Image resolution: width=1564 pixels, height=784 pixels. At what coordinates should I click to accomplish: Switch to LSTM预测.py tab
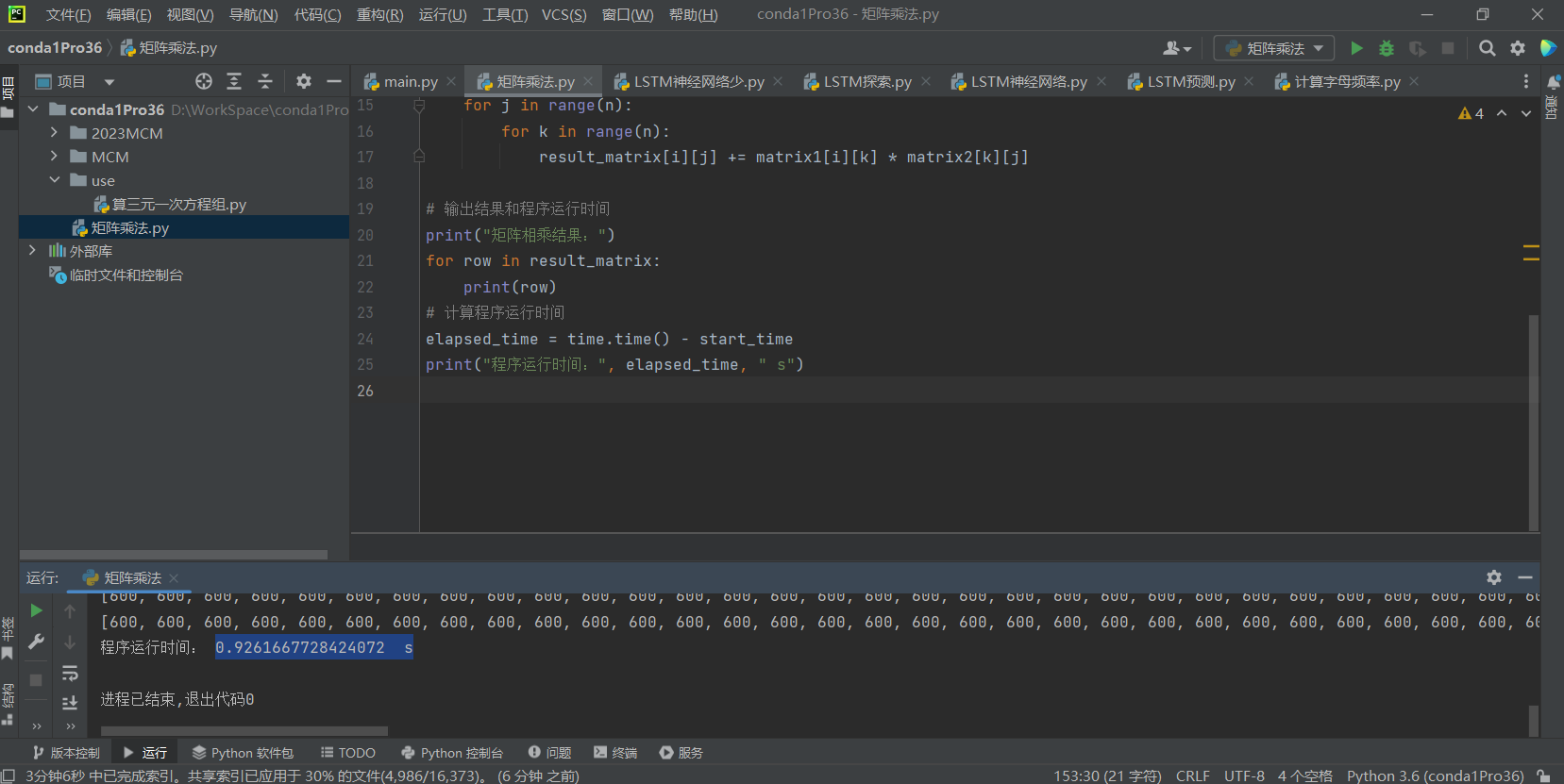1181,81
